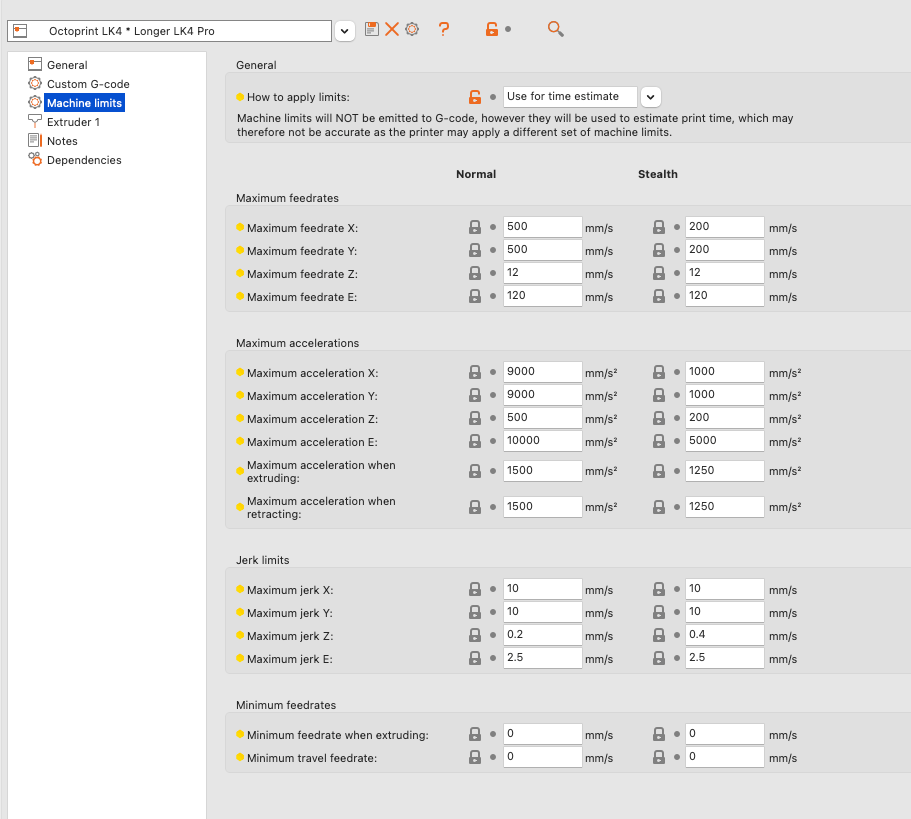
Task: Open the printer preset dropdown arrow
Action: click(x=345, y=31)
